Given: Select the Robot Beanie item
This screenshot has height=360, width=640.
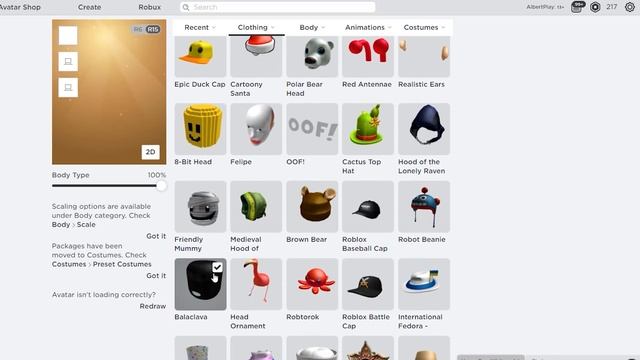Looking at the screenshot, I should pyautogui.click(x=424, y=207).
